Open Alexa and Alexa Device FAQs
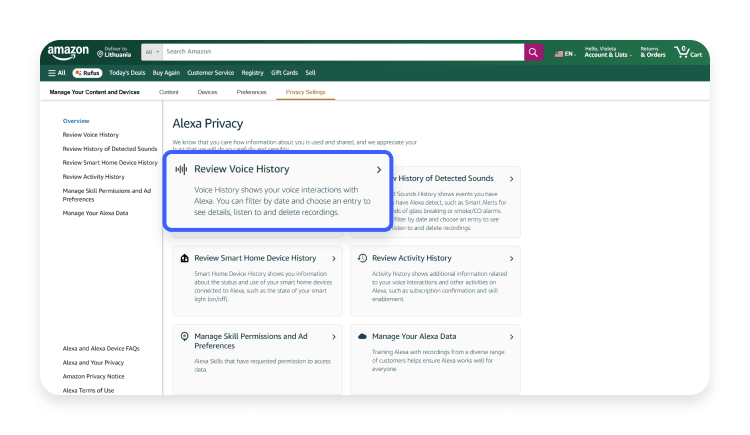Screen dimensions: 750x435 pyautogui.click(x=101, y=348)
